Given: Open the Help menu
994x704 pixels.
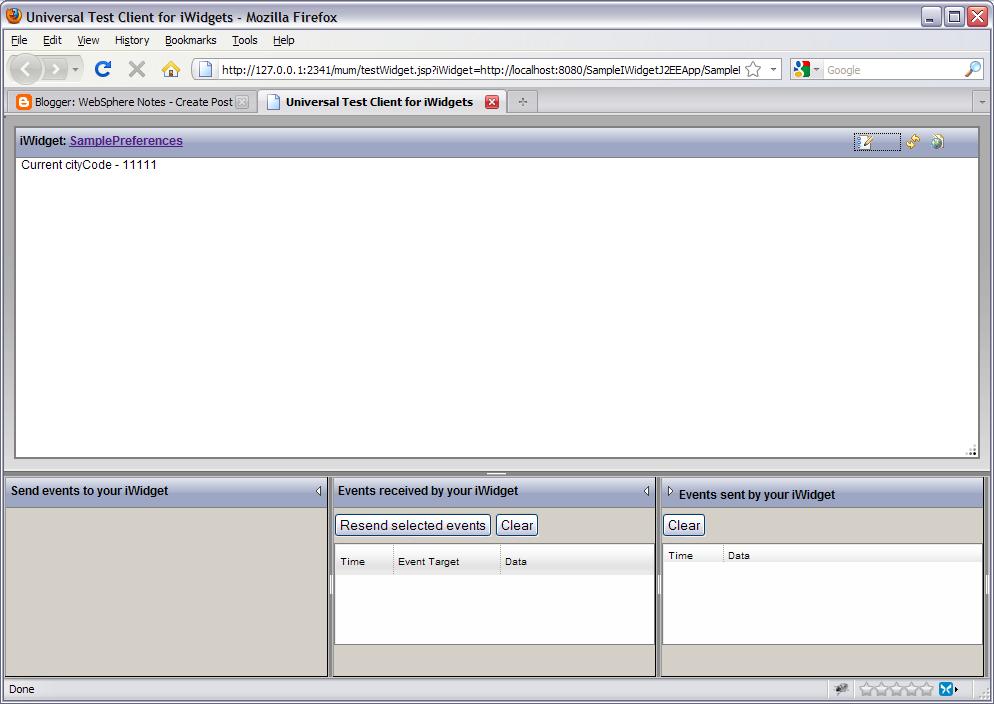Looking at the screenshot, I should (283, 40).
